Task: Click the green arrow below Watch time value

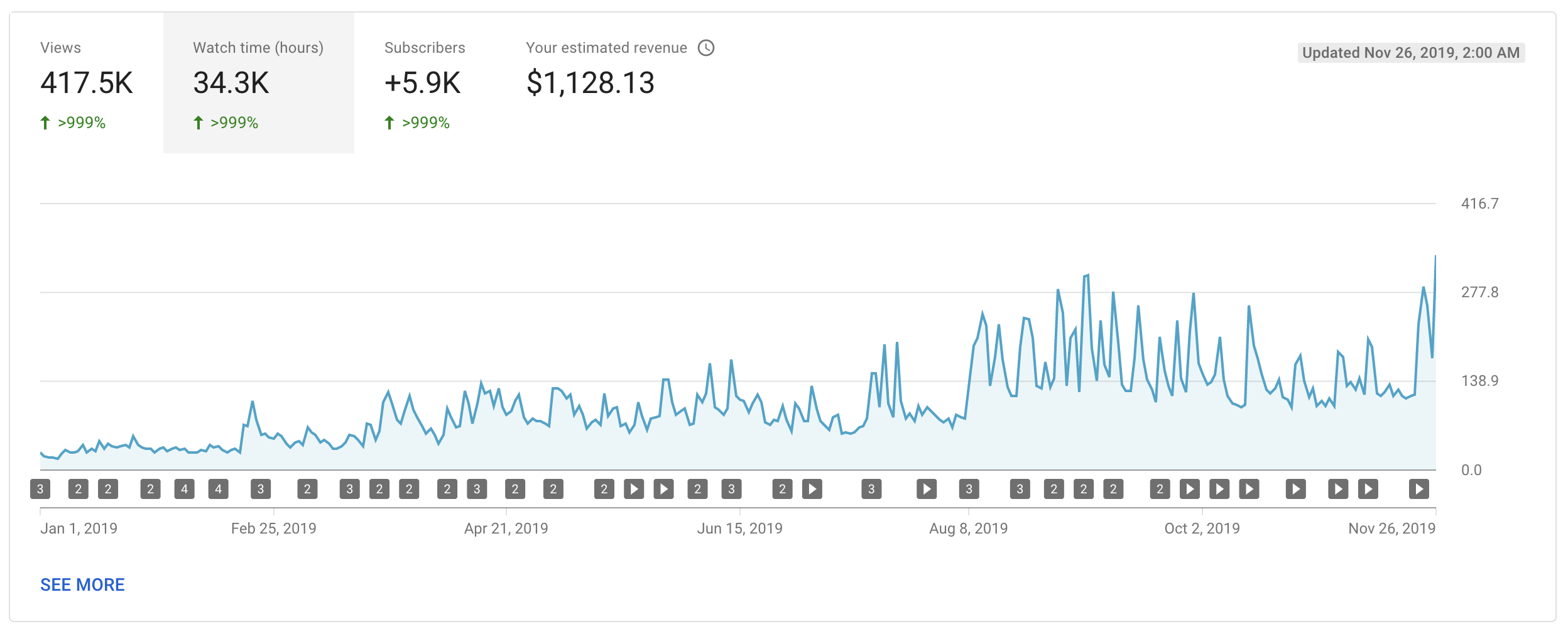Action: [x=199, y=123]
